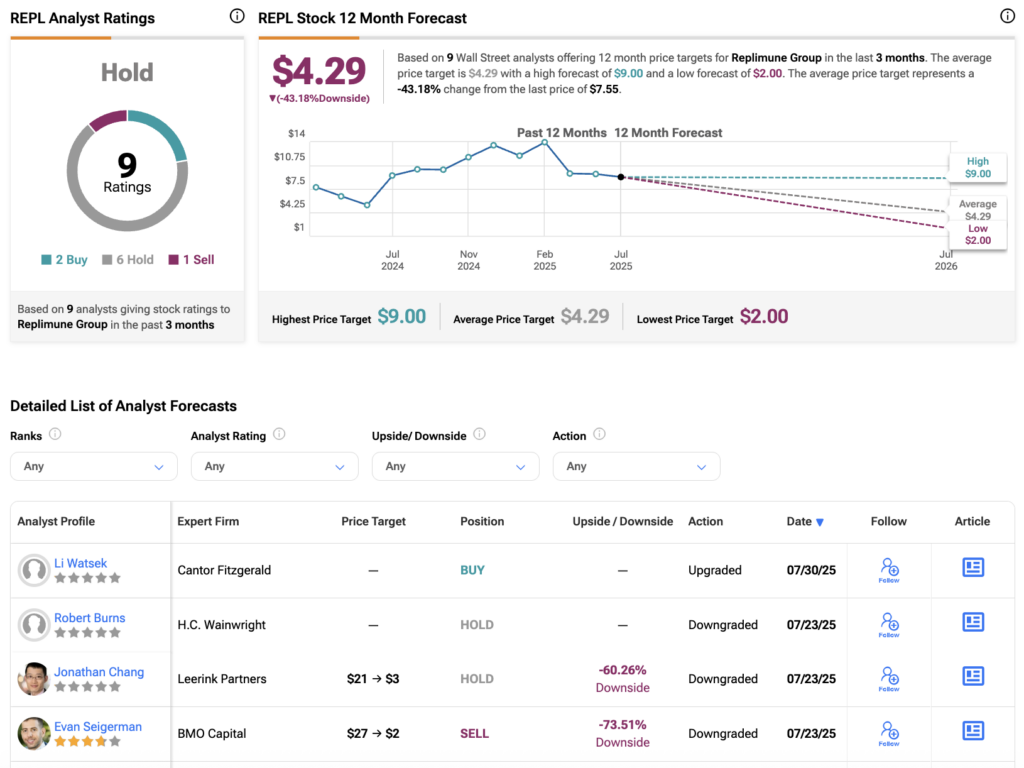Click info icon next to Ranks filter

[x=55, y=434]
